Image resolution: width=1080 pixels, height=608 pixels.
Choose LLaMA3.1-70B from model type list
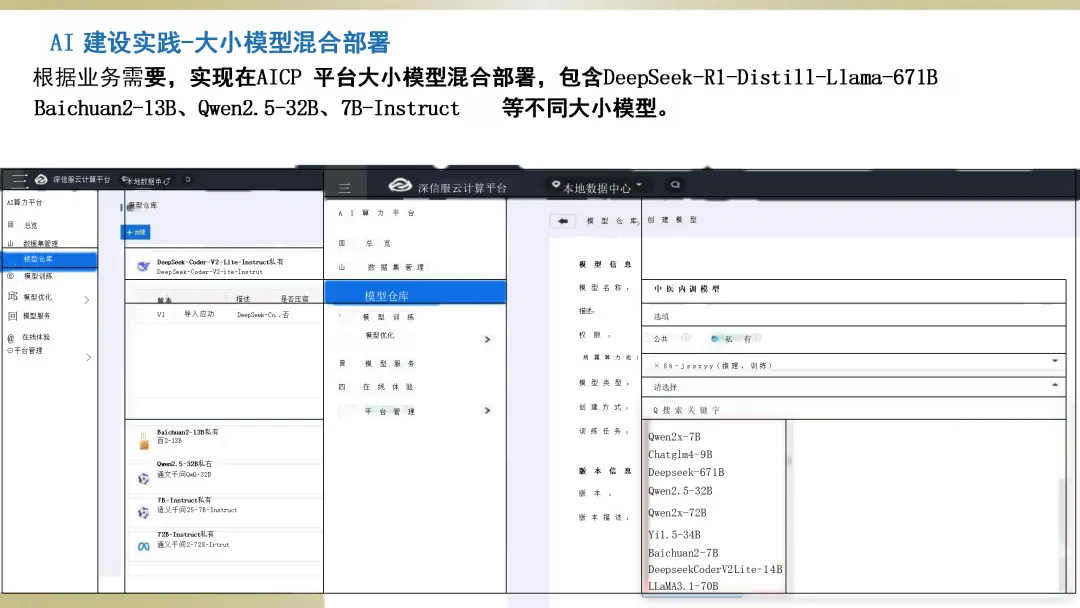pyautogui.click(x=683, y=586)
